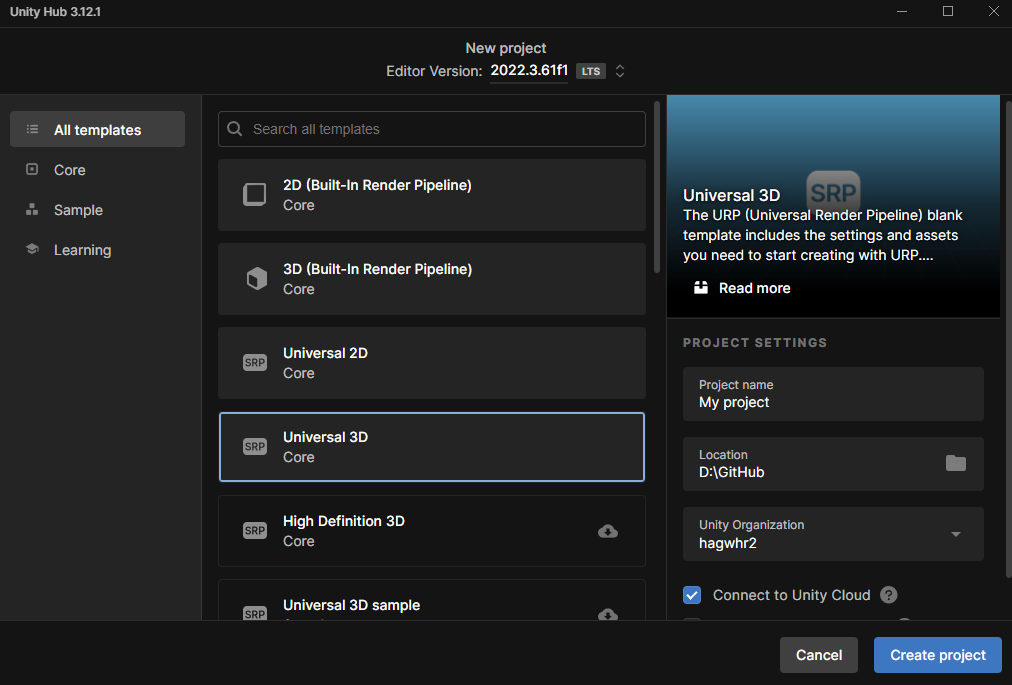This screenshot has height=685, width=1012.
Task: Click the Sample category blocks icon
Action: [32, 209]
